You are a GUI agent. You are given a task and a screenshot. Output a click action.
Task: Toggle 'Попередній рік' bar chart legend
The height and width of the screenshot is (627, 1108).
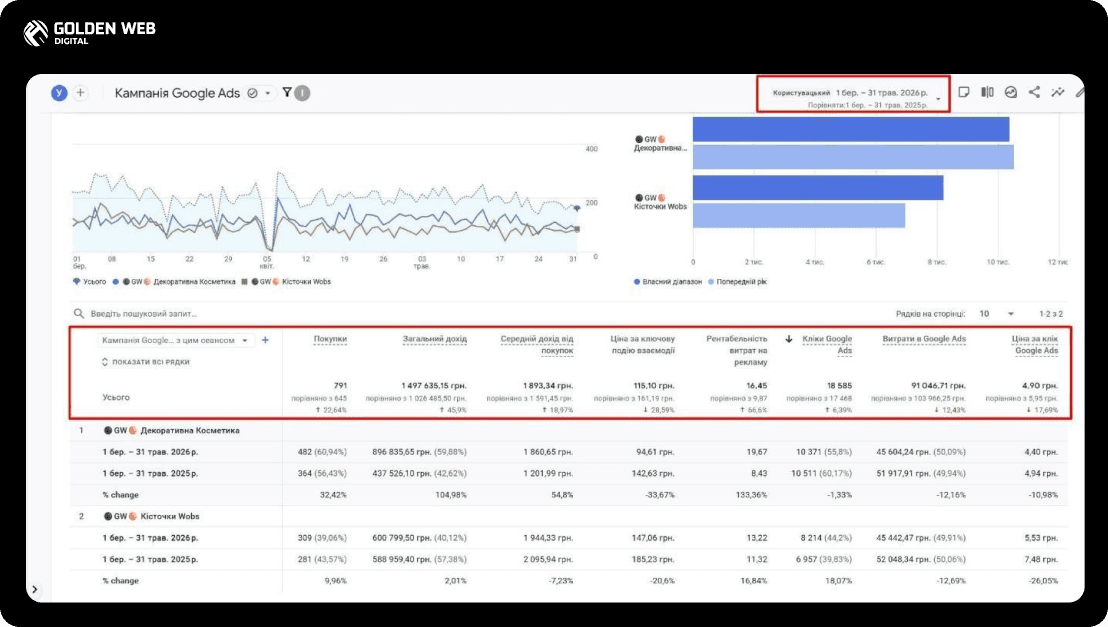coord(737,281)
